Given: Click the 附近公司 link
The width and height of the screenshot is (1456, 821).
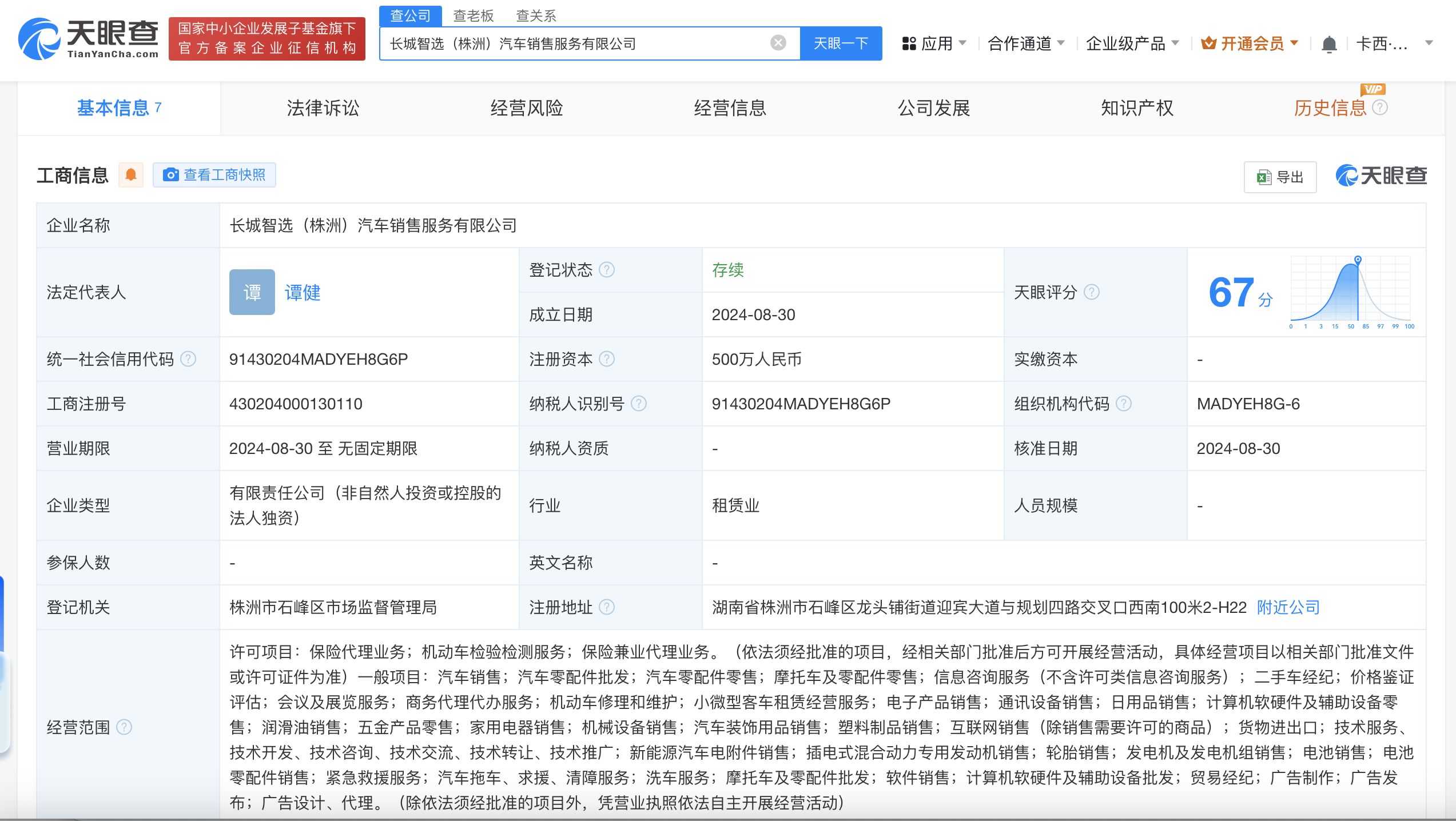Looking at the screenshot, I should pos(1287,607).
